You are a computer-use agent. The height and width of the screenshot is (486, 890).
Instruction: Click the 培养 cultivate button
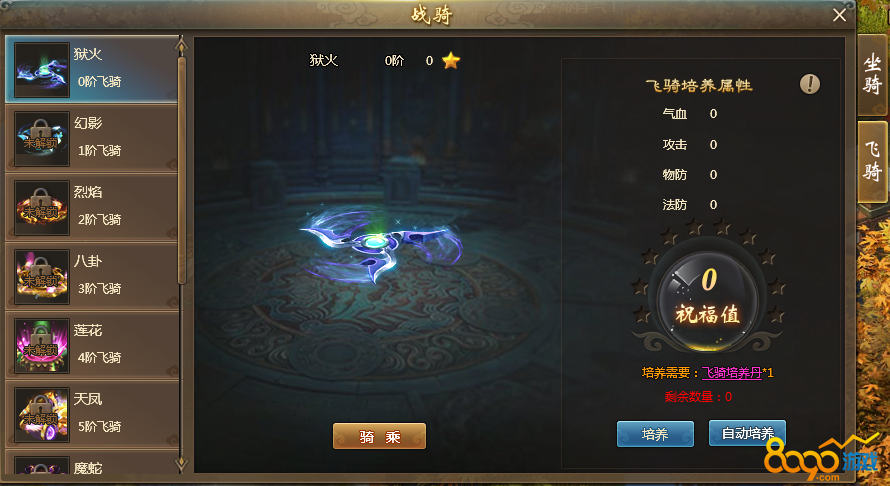point(655,434)
